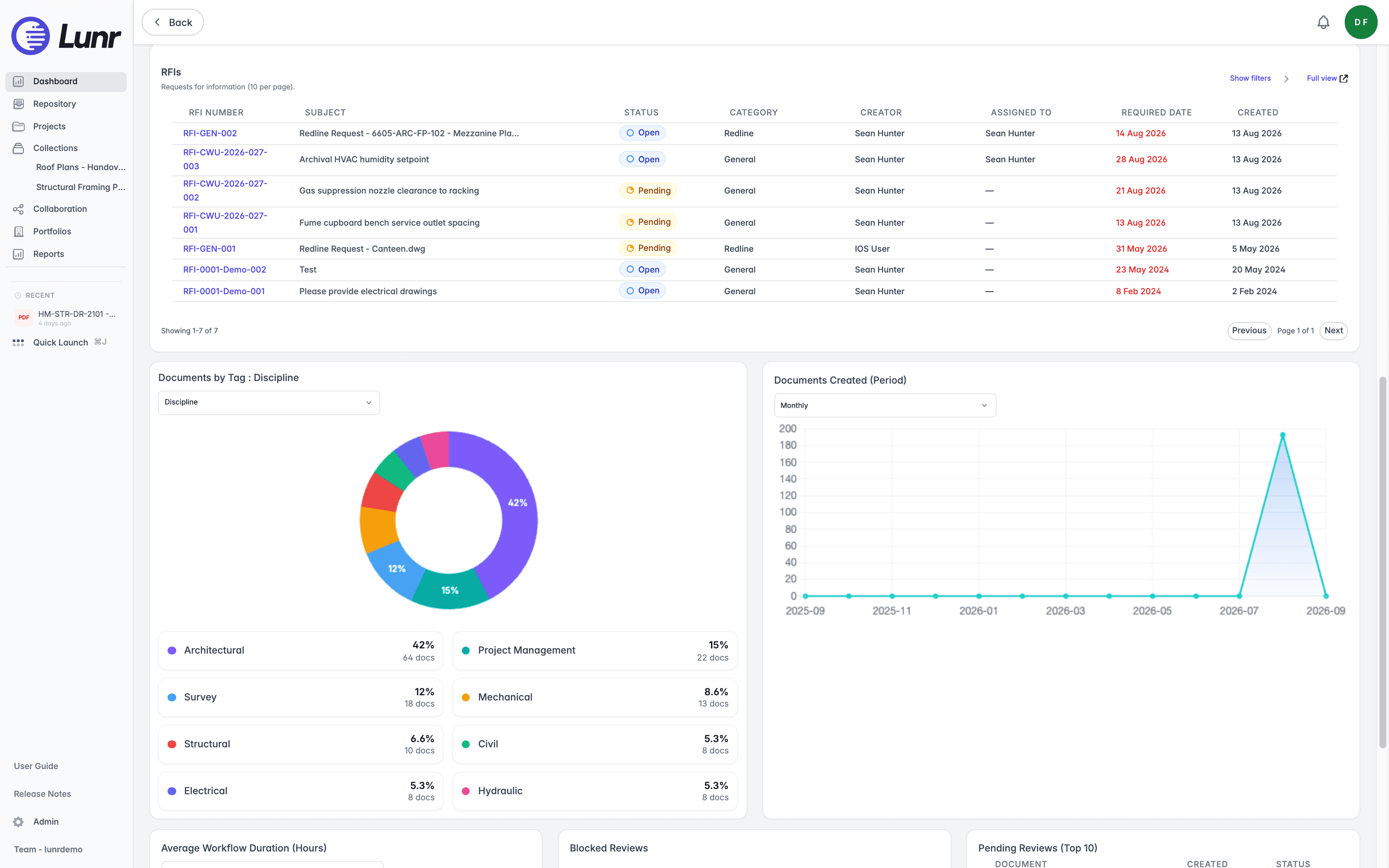Open RFI-0001-Demo-001 link
The image size is (1389, 868).
pyautogui.click(x=224, y=292)
